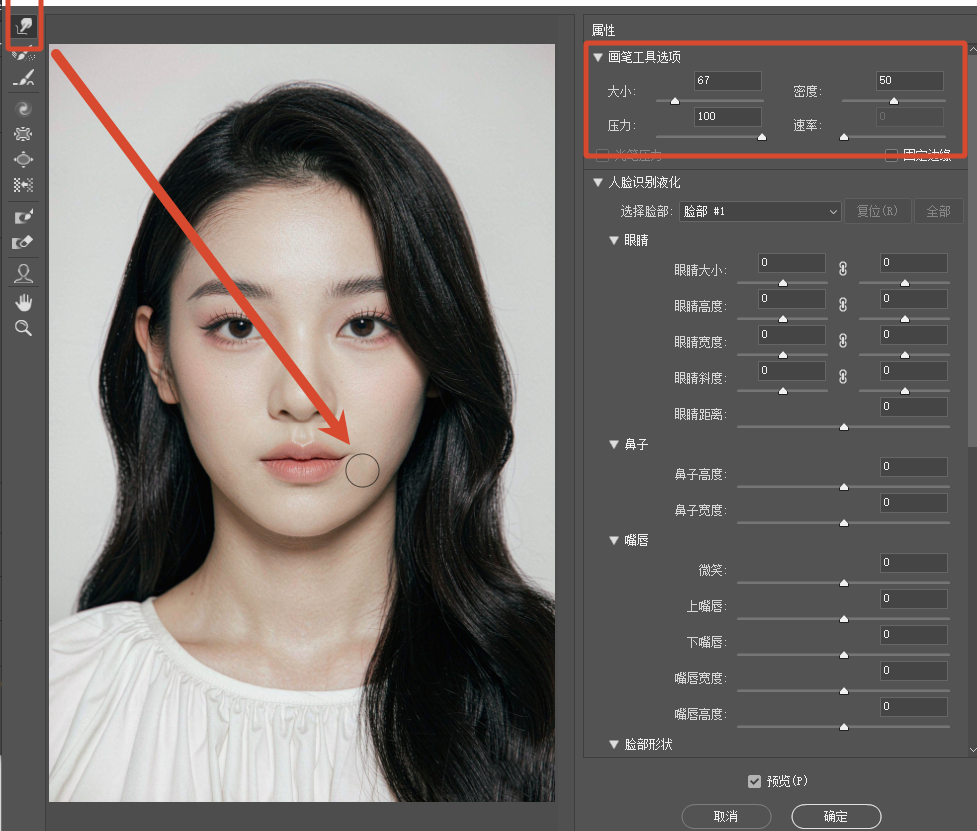The image size is (977, 831).
Task: Toggle the 眼睛高度 link icon
Action: pos(843,305)
